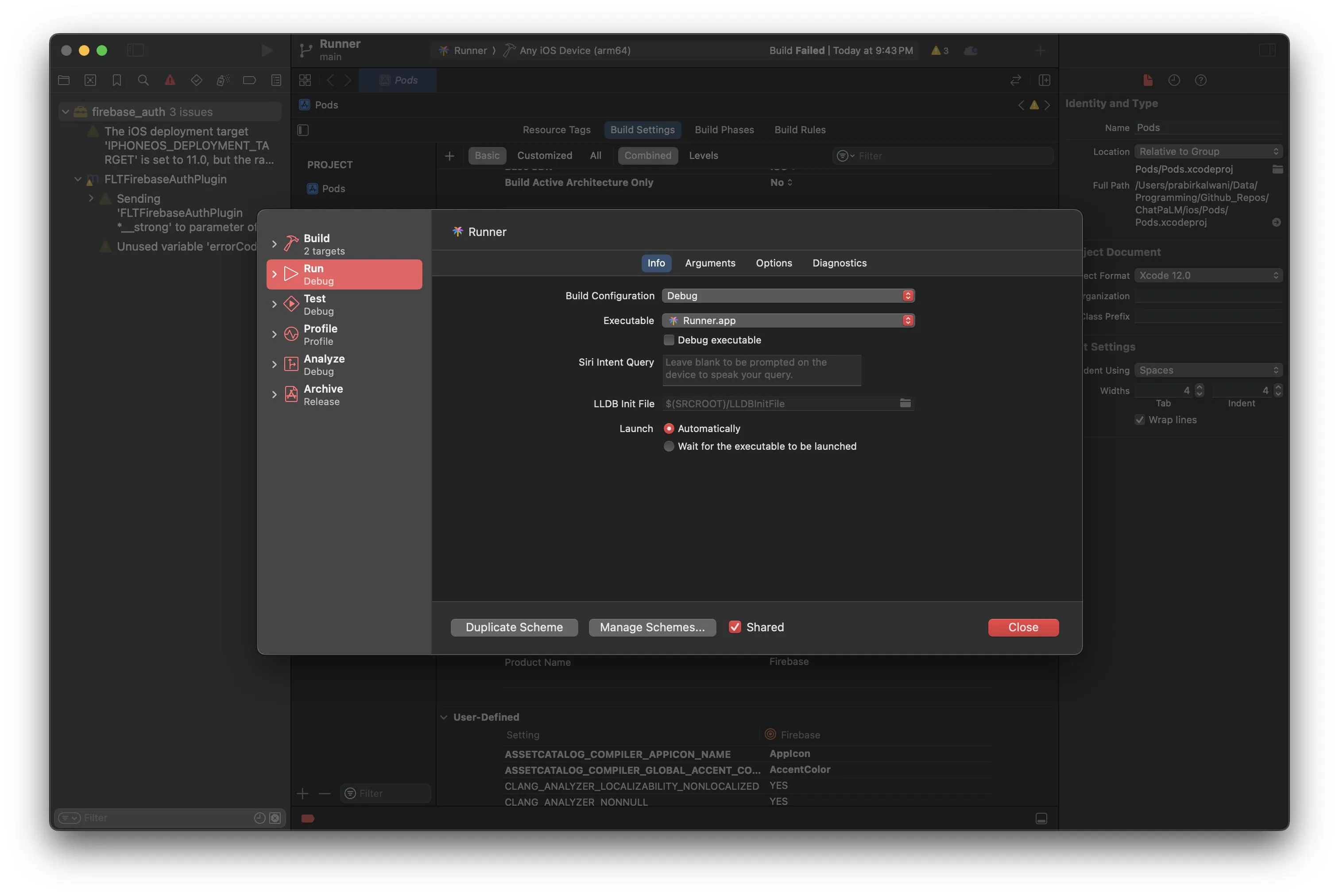Toggle the Shared scheme checkbox
1339x896 pixels.
point(735,627)
